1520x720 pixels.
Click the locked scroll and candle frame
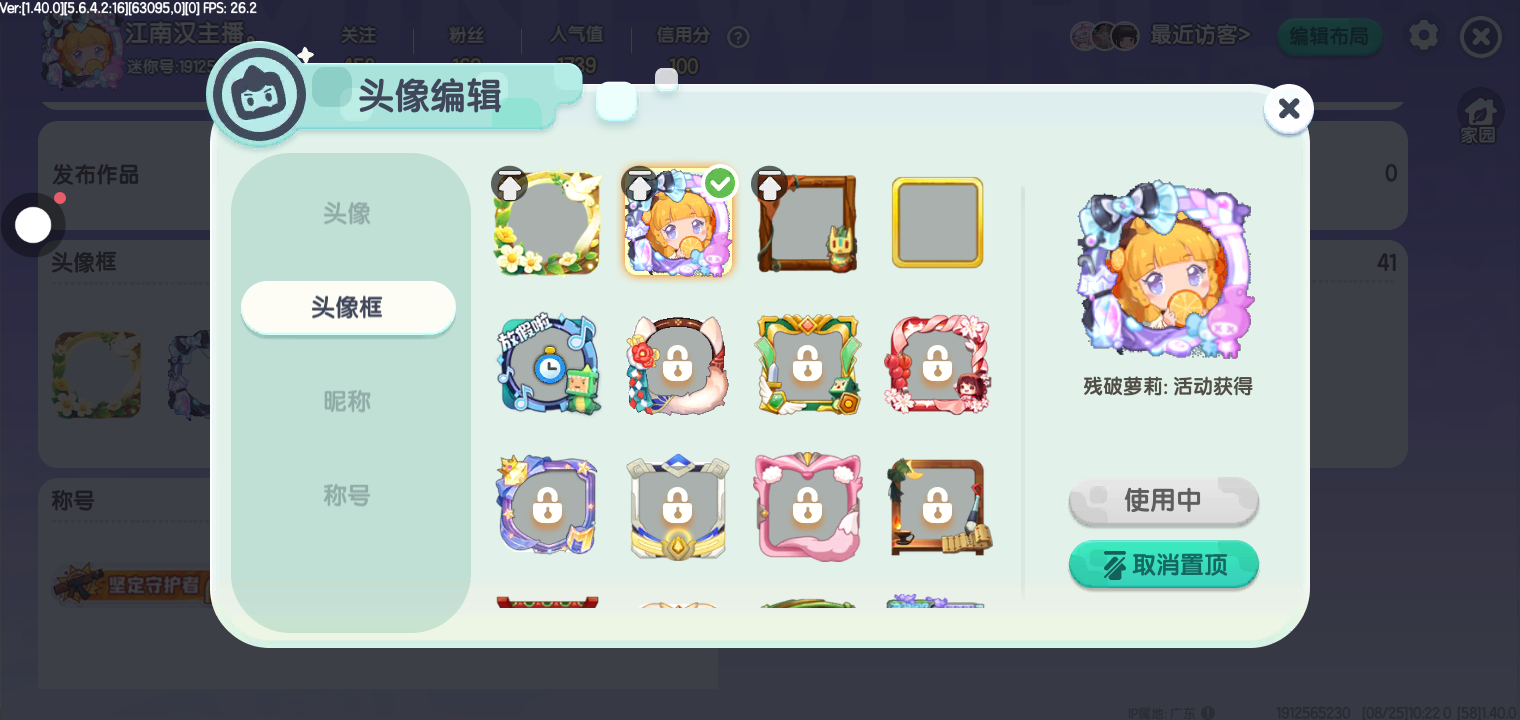point(937,507)
